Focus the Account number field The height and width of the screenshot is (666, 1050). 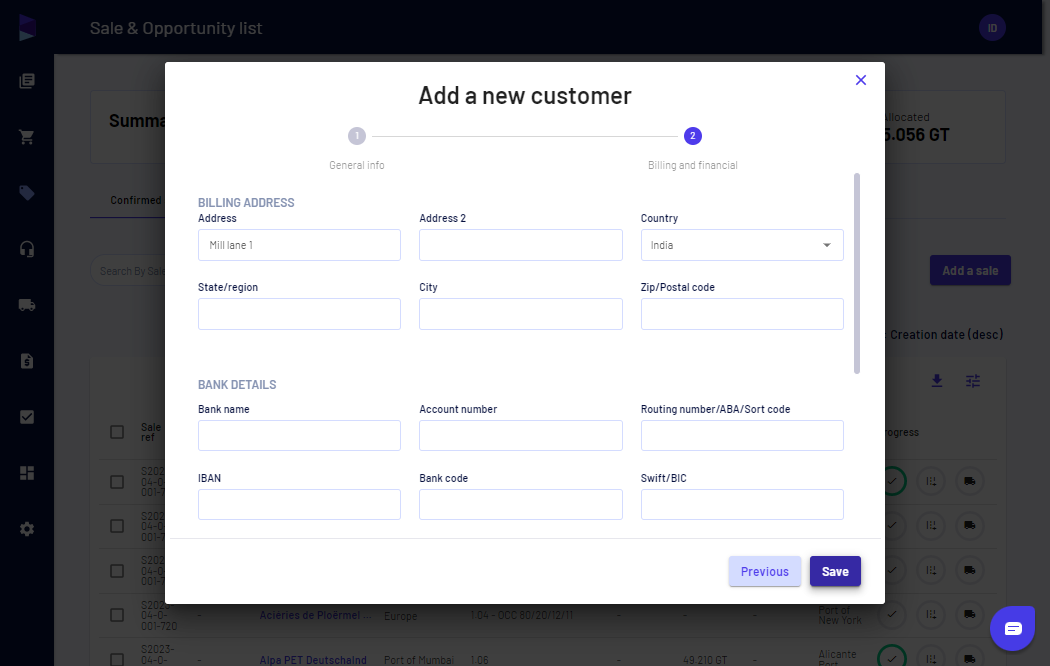click(x=520, y=436)
